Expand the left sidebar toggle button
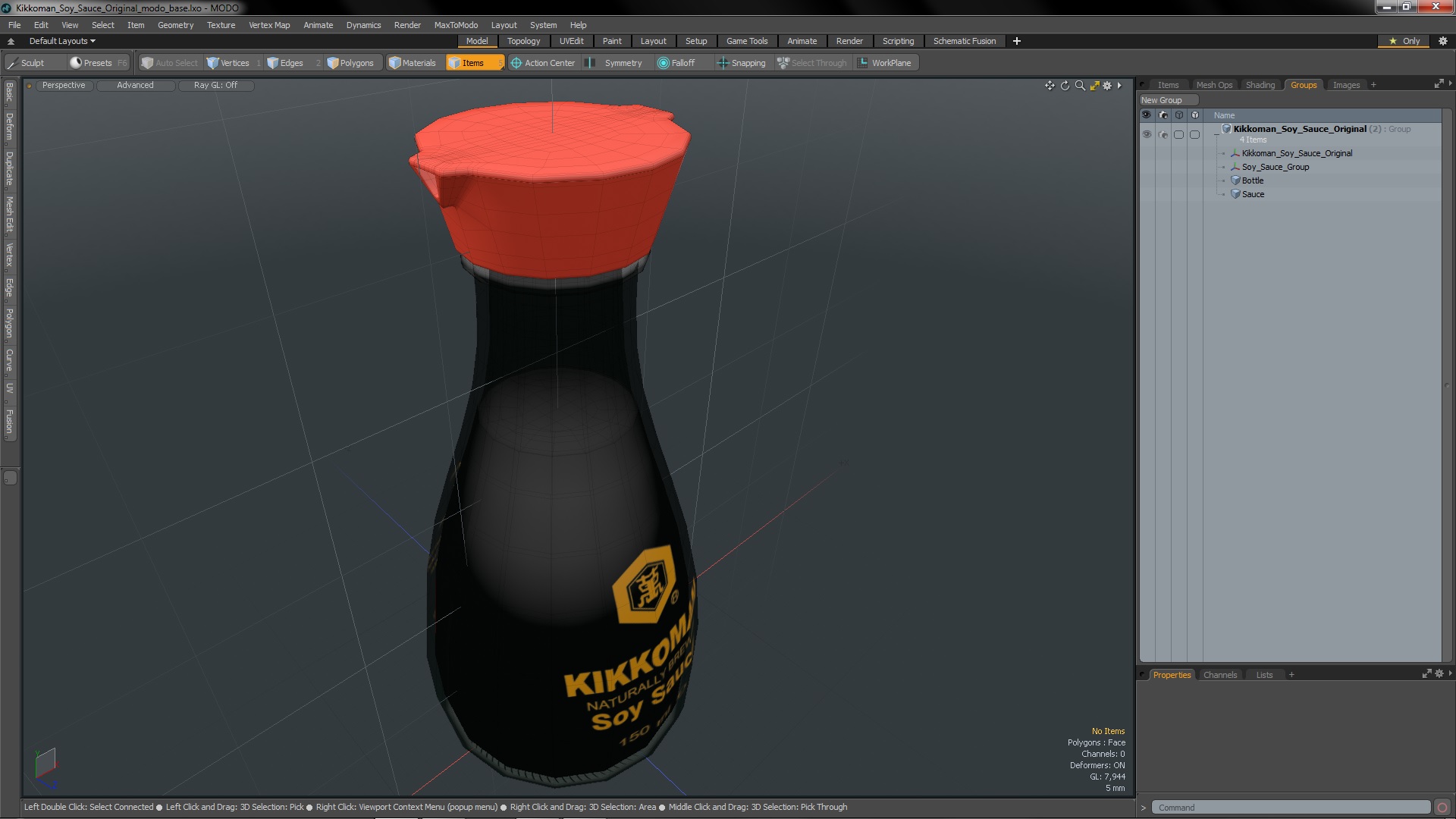The width and height of the screenshot is (1456, 819). 10,478
